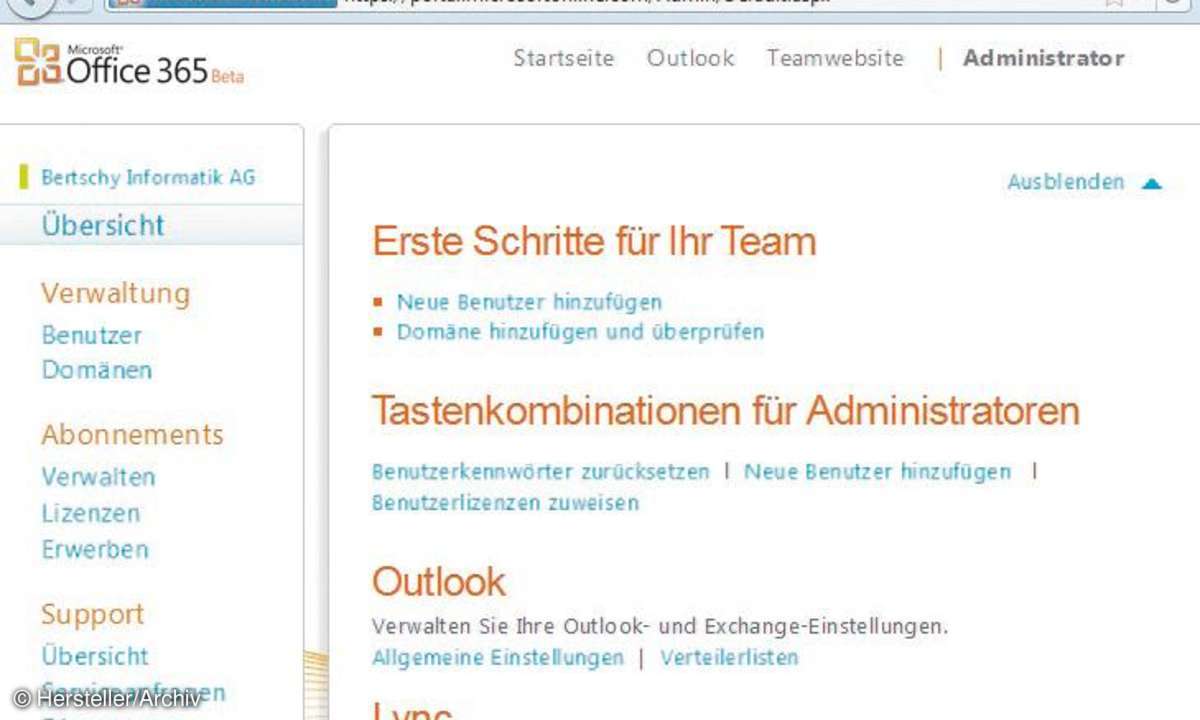1200x720 pixels.
Task: Collapse the section using the Ausblenden arrow
Action: pos(1152,183)
